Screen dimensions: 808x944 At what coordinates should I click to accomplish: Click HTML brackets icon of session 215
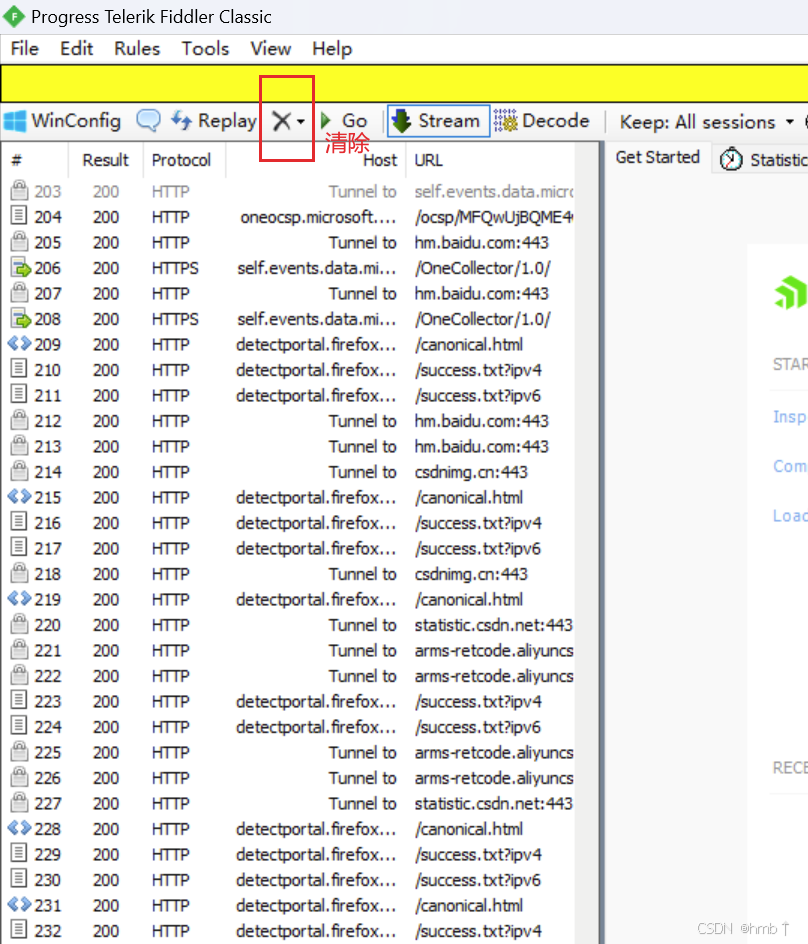[19, 497]
